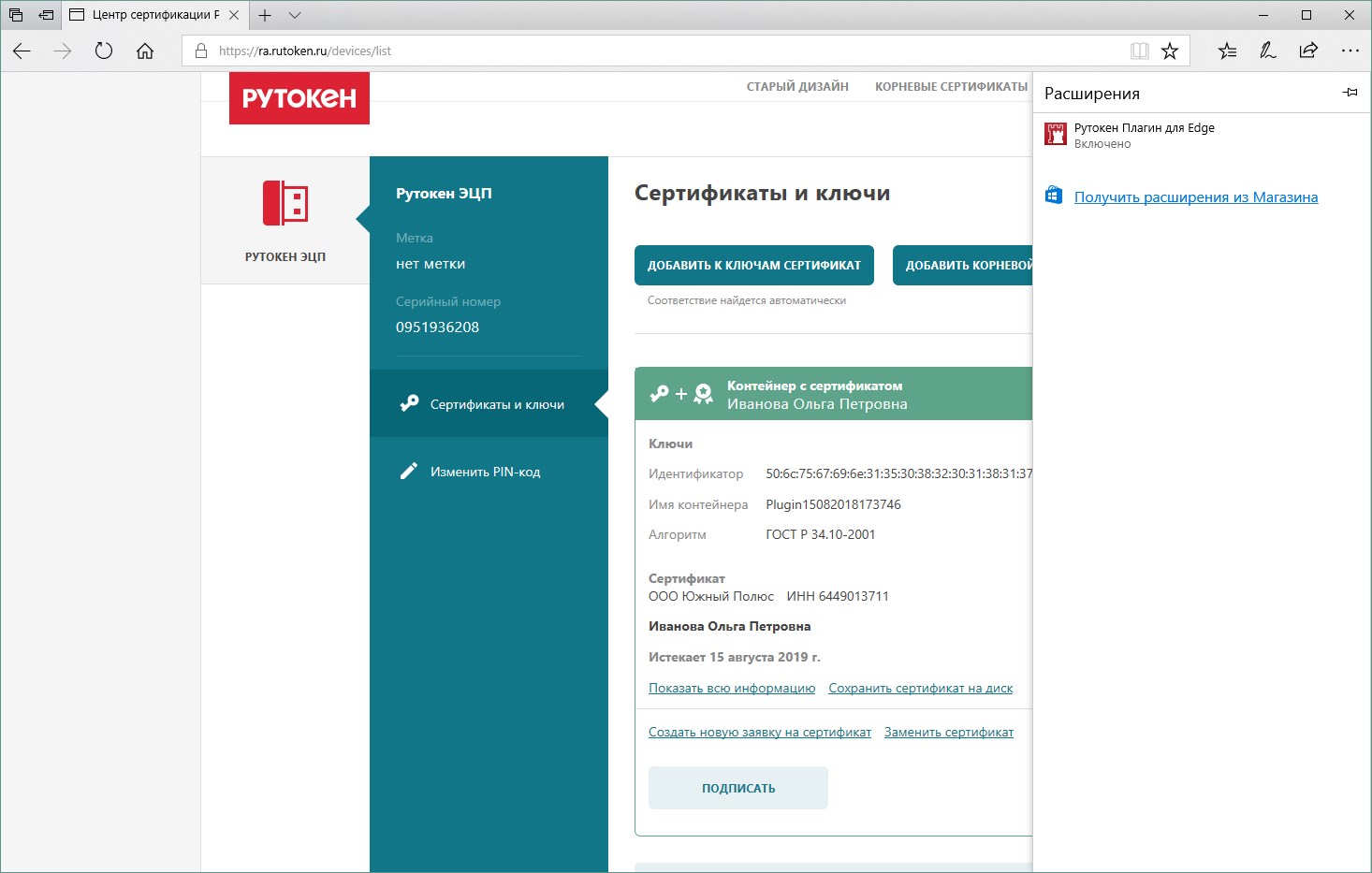Click нет метки label value
The width and height of the screenshot is (1372, 873).
[431, 264]
